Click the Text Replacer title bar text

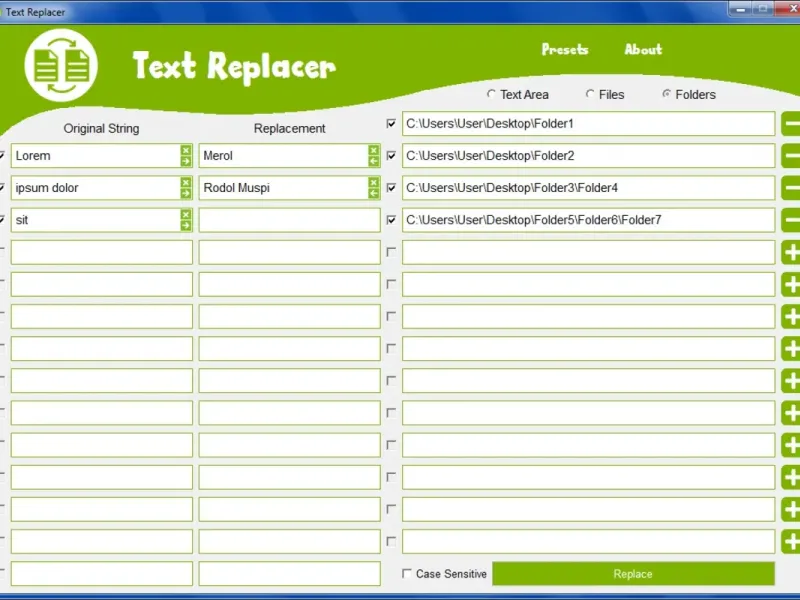tap(35, 12)
